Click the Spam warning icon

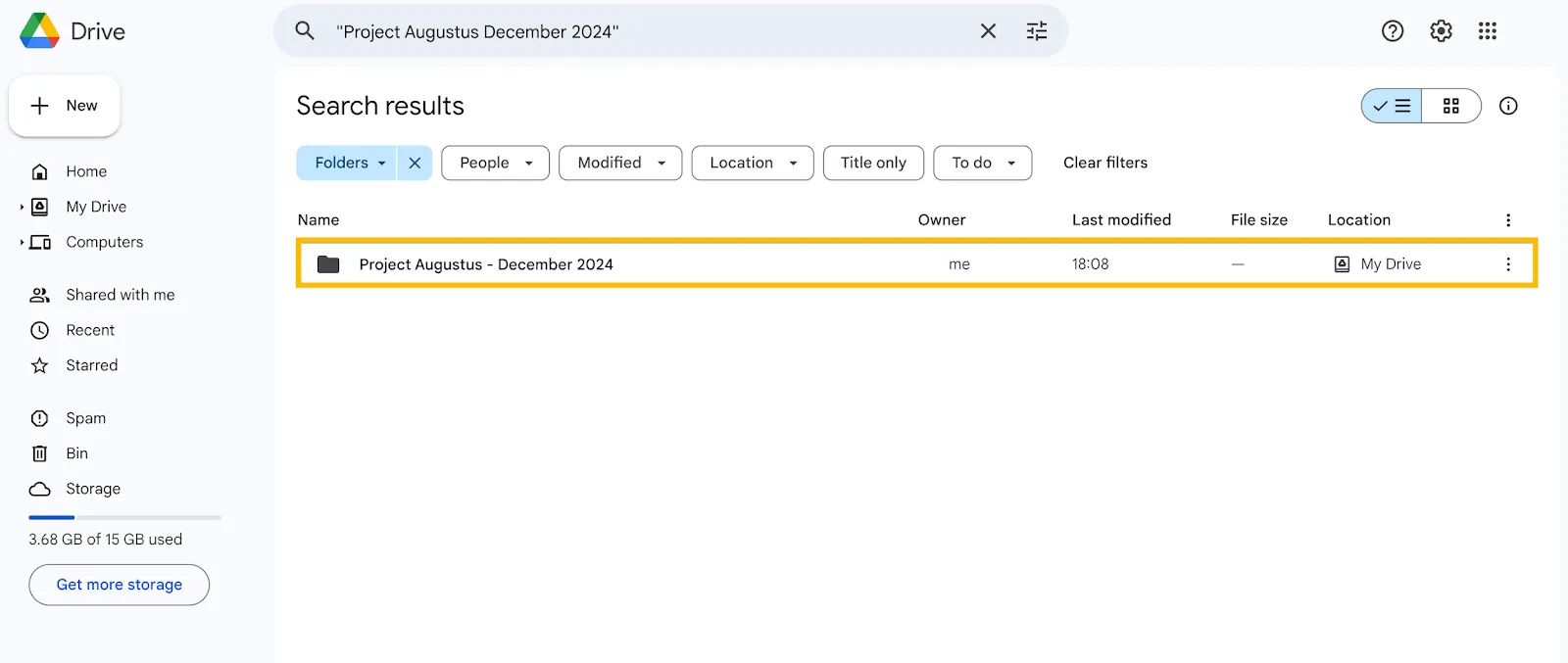(40, 418)
